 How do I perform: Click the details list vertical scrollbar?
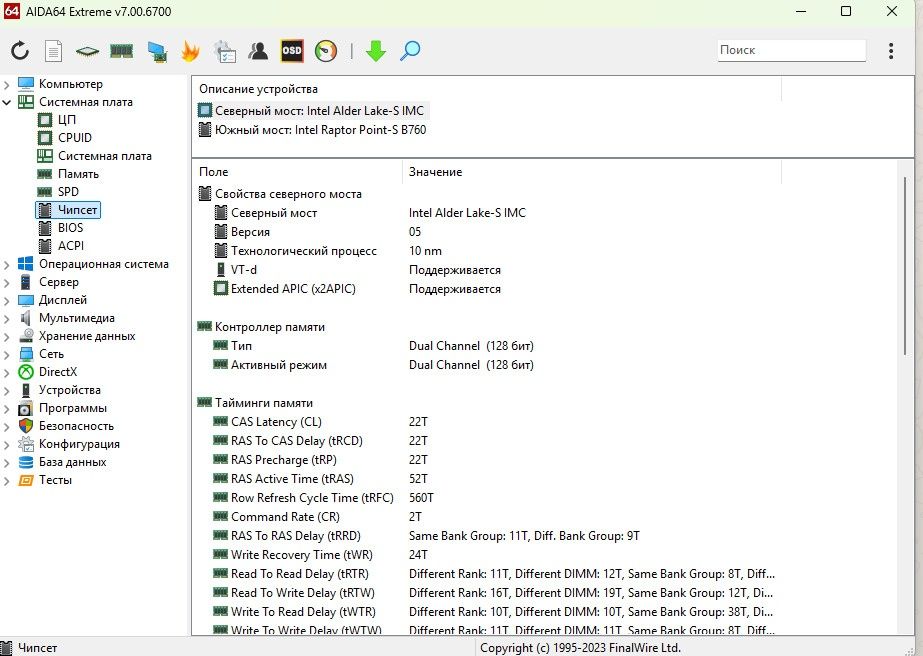pos(905,265)
